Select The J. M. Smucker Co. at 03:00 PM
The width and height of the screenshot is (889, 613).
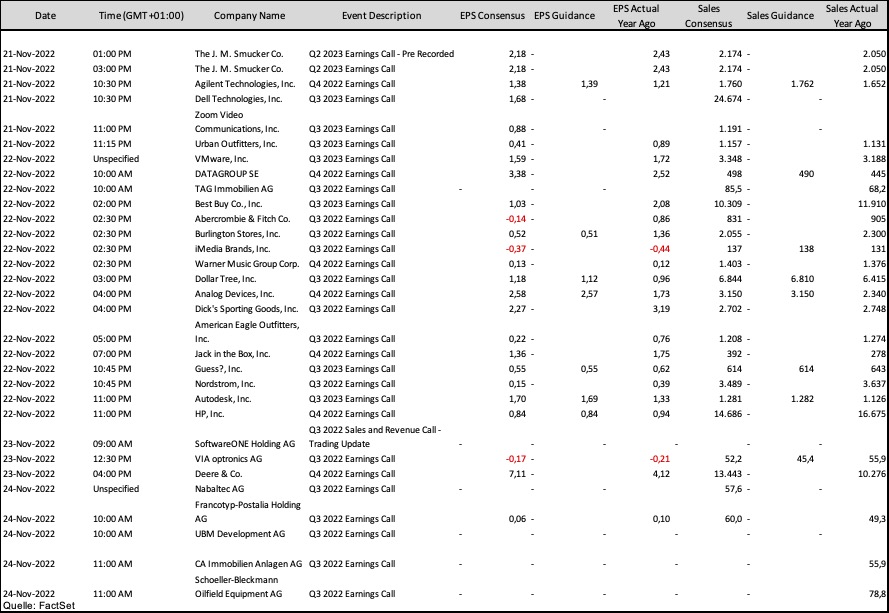239,69
